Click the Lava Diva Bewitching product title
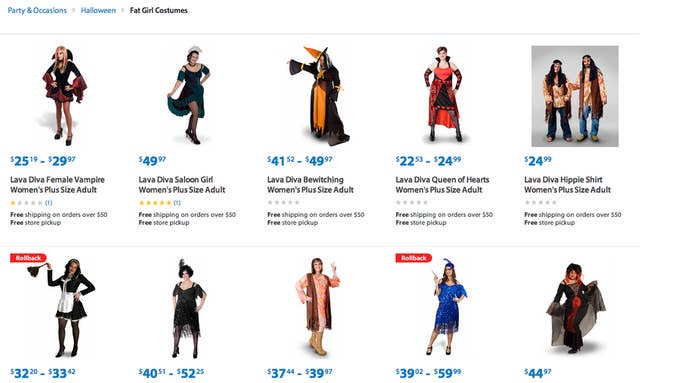The image size is (700, 383). [x=311, y=184]
